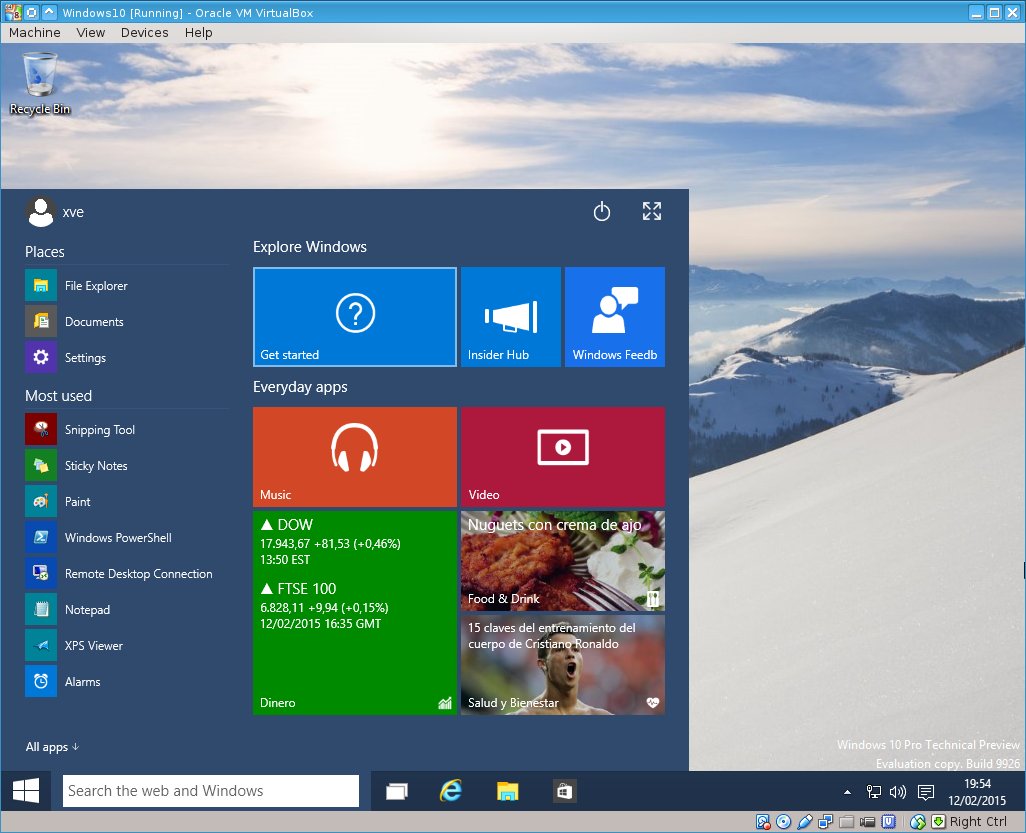Open the Get started tile

pos(355,317)
